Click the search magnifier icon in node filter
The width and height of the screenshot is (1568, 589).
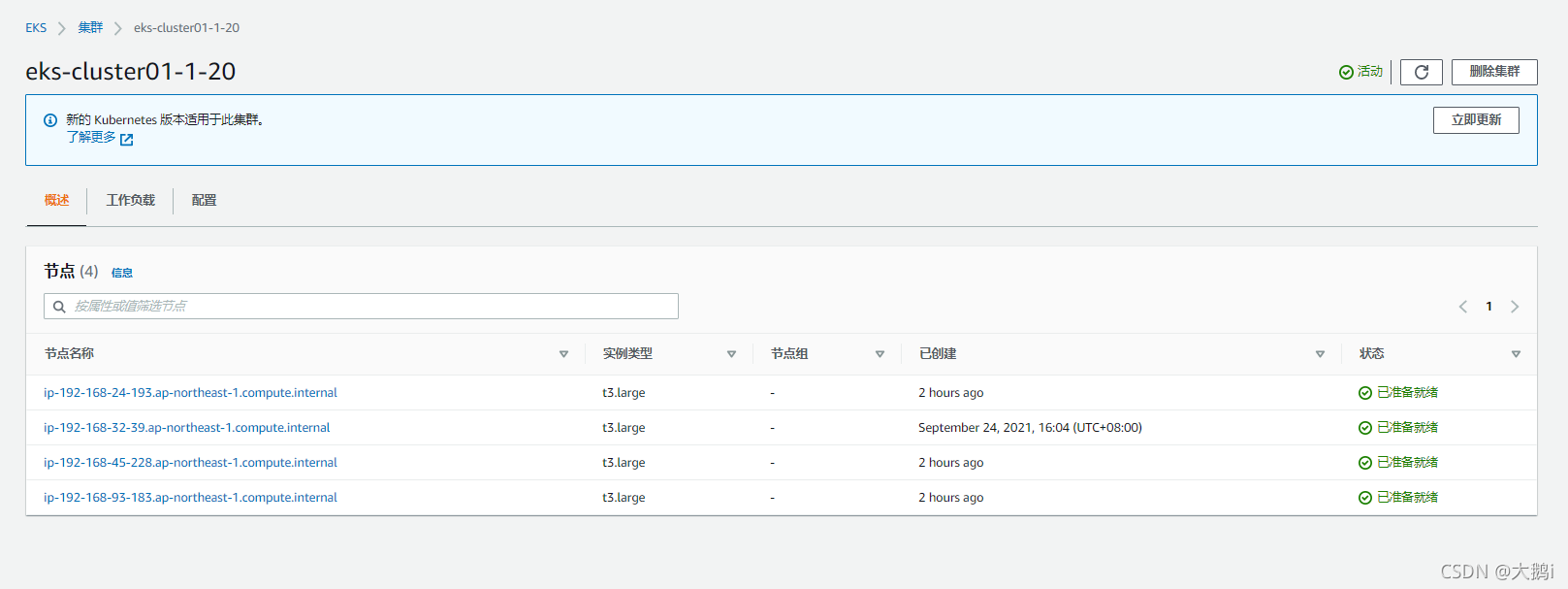click(x=59, y=307)
